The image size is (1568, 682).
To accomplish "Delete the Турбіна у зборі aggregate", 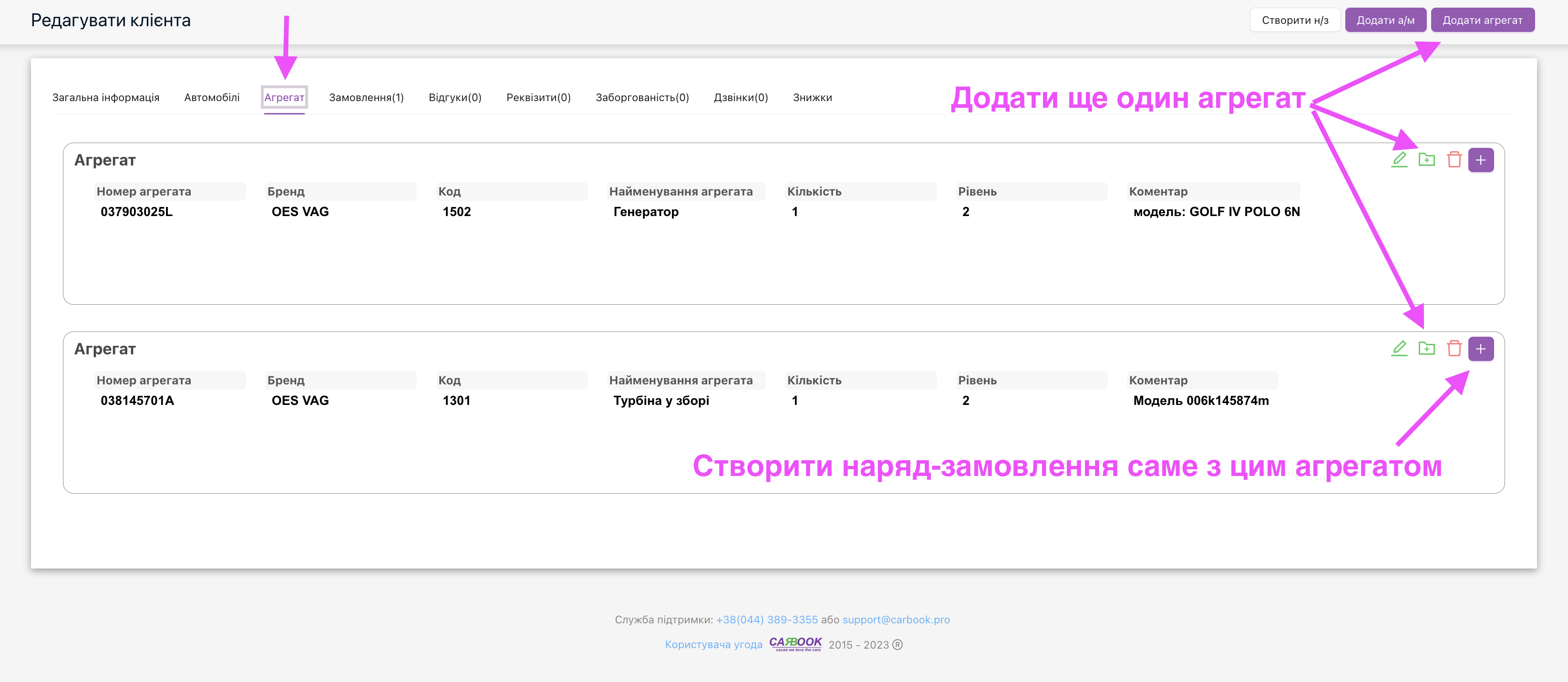I will click(x=1454, y=349).
